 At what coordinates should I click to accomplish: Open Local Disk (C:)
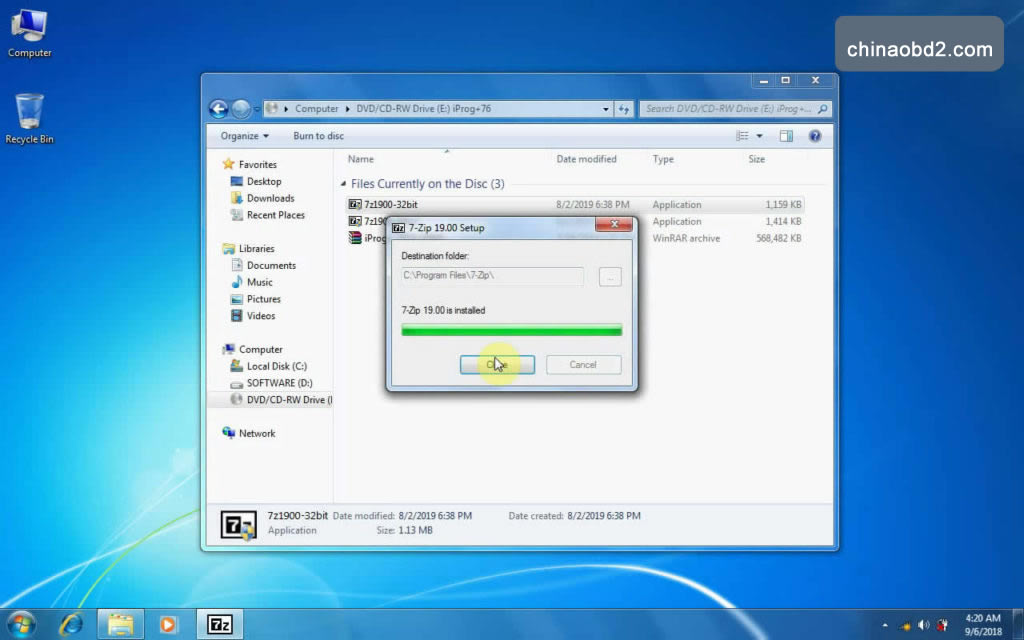click(x=276, y=366)
